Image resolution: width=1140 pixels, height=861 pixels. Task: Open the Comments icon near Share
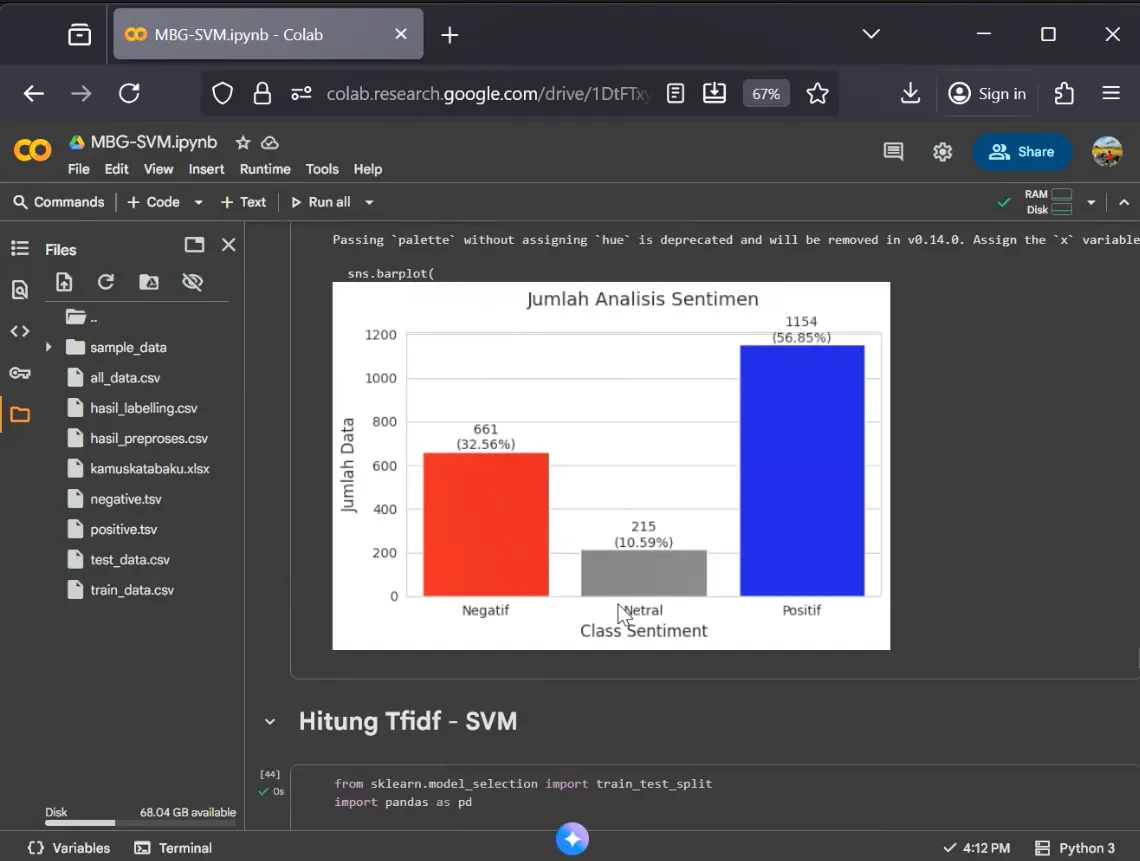tap(893, 151)
